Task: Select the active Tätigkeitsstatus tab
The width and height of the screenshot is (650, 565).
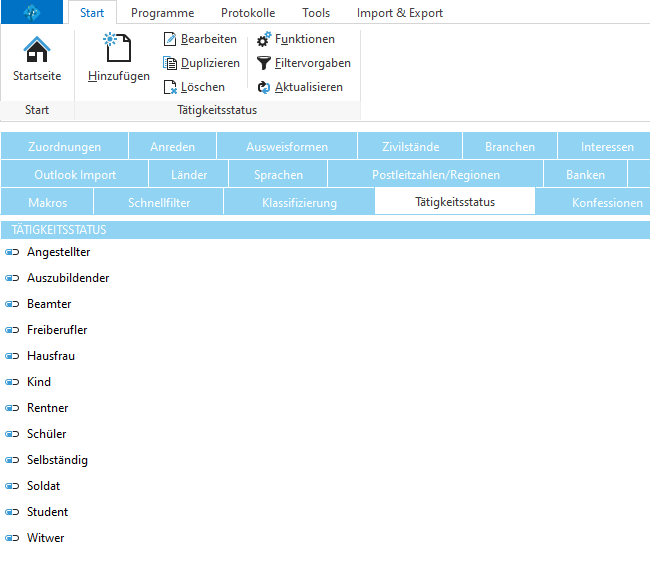Action: tap(455, 201)
